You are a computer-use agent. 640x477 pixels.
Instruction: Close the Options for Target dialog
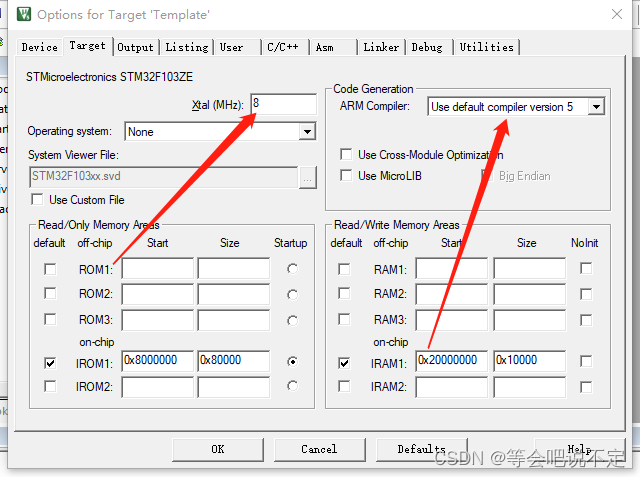coord(617,14)
